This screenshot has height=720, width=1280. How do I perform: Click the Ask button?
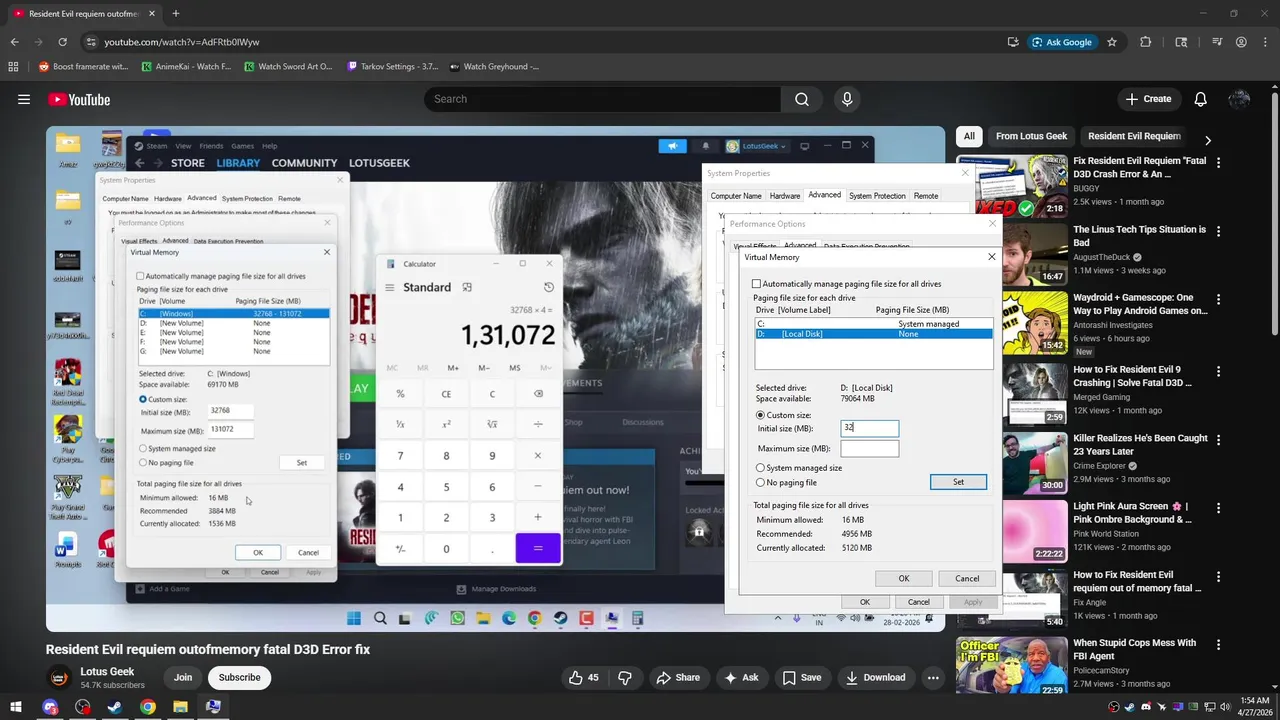[x=741, y=677]
